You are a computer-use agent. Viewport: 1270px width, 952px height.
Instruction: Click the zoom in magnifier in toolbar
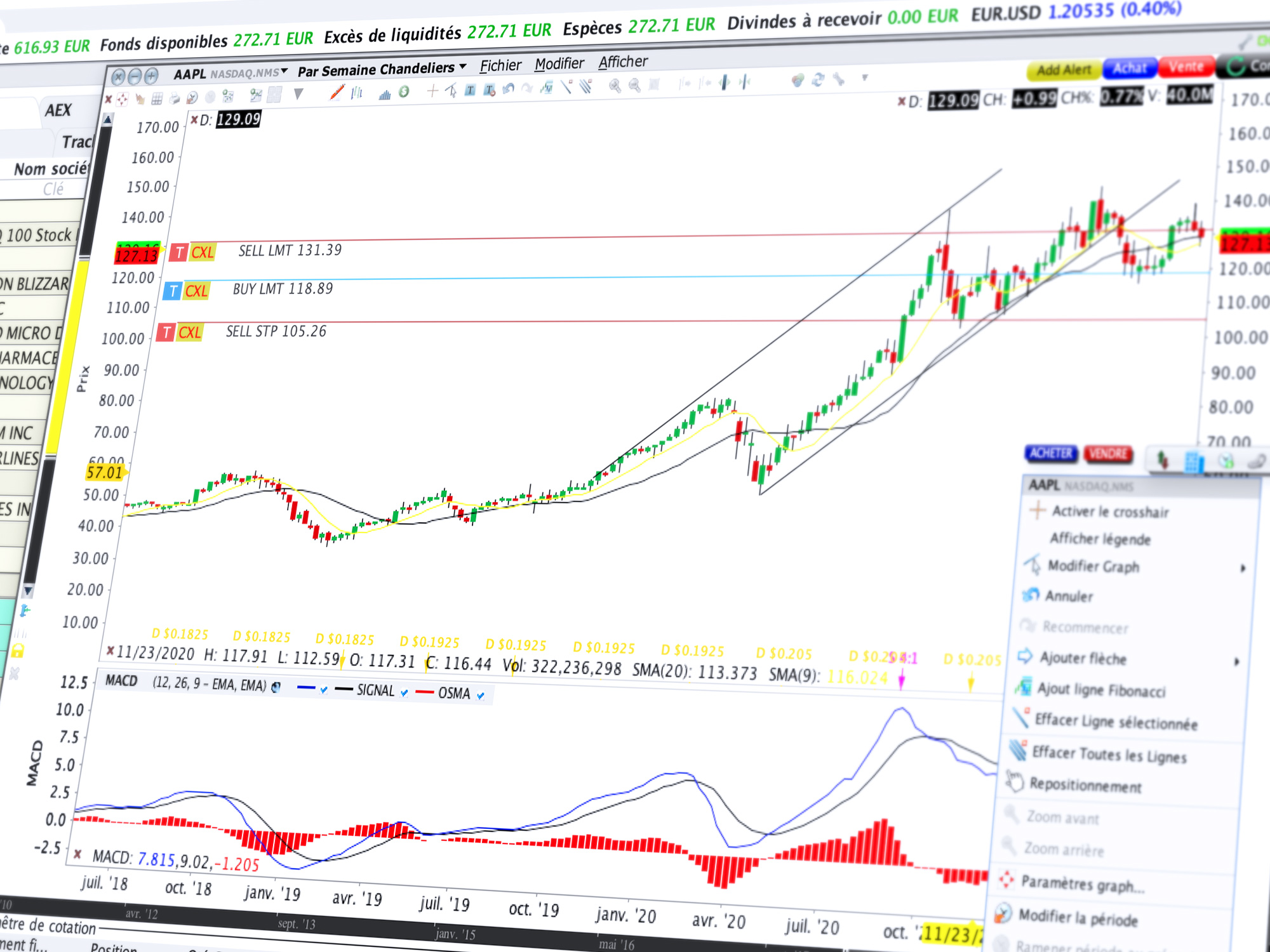615,86
